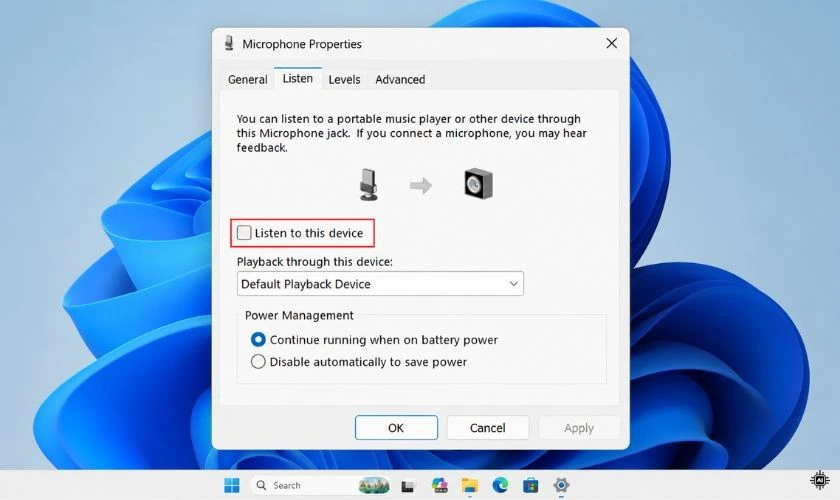Click the 'Playback through this device:' label
This screenshot has width=840, height=500.
[314, 262]
